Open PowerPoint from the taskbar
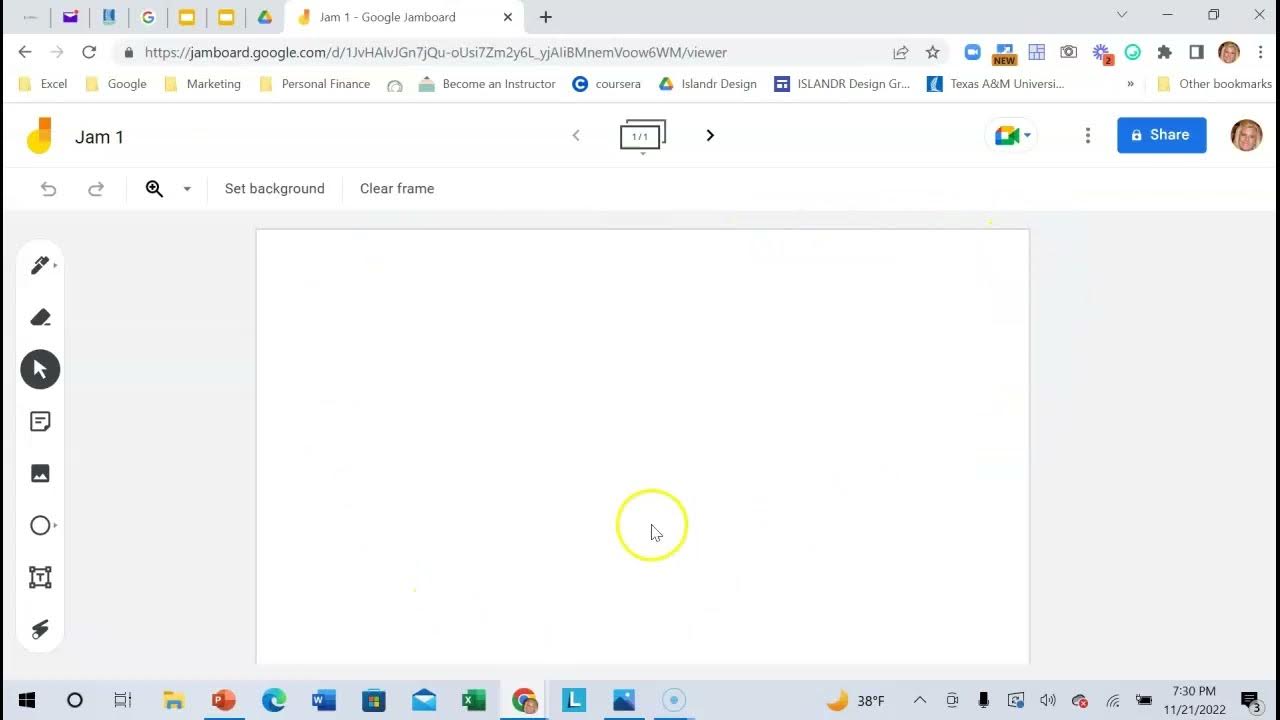This screenshot has width=1280, height=720. (223, 700)
